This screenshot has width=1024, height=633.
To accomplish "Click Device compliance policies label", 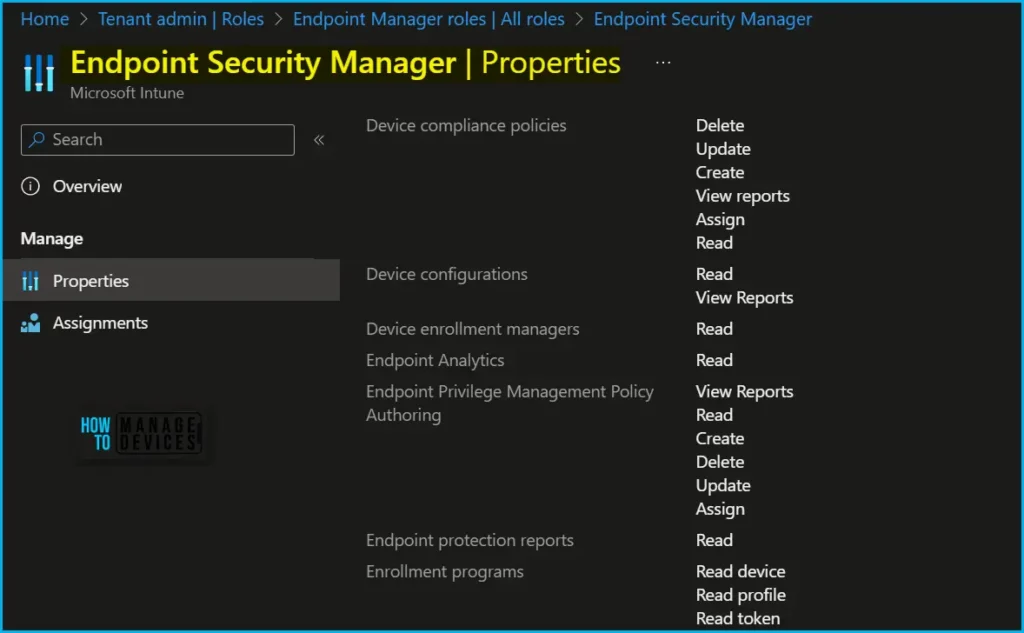I will (466, 125).
